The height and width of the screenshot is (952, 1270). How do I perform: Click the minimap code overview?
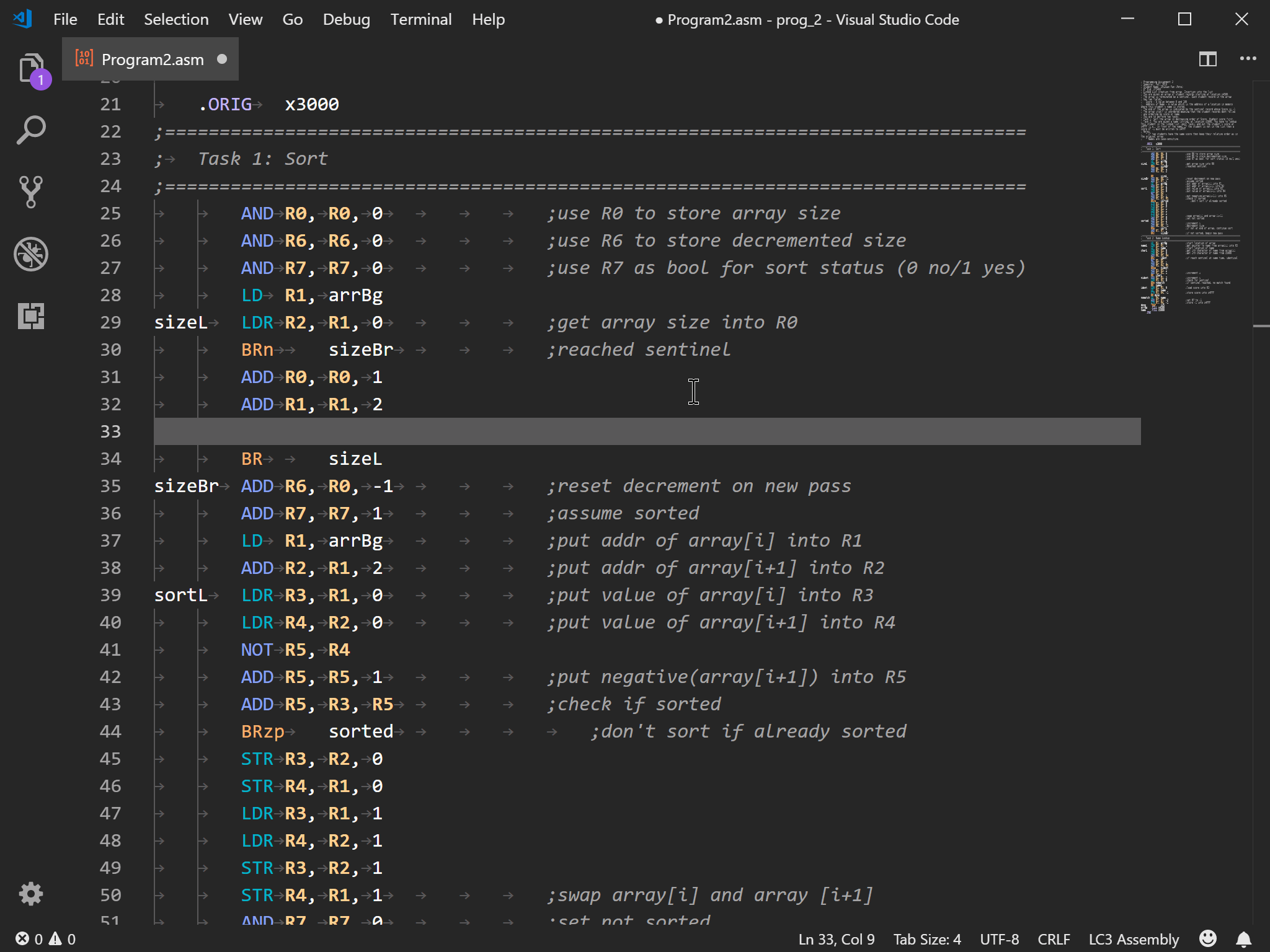point(1189,198)
